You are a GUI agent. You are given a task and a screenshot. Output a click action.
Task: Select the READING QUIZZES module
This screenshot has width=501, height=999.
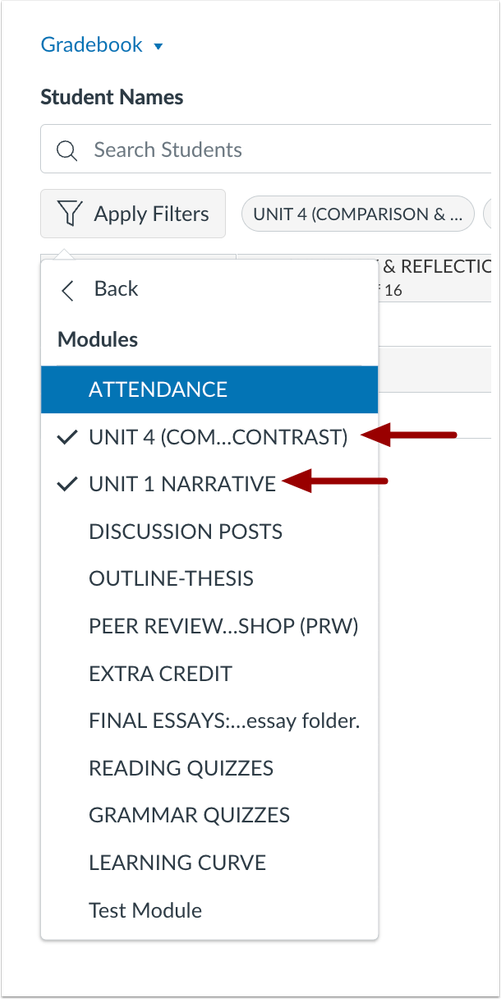(x=210, y=768)
